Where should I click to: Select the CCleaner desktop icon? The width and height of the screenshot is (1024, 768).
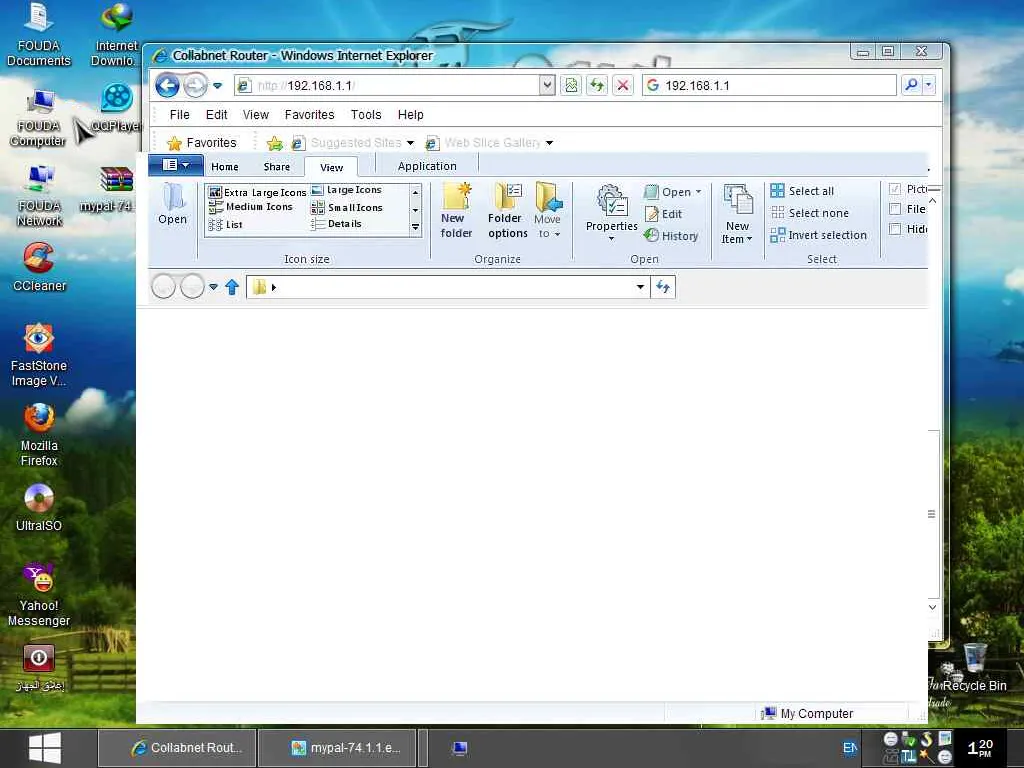coord(39,267)
